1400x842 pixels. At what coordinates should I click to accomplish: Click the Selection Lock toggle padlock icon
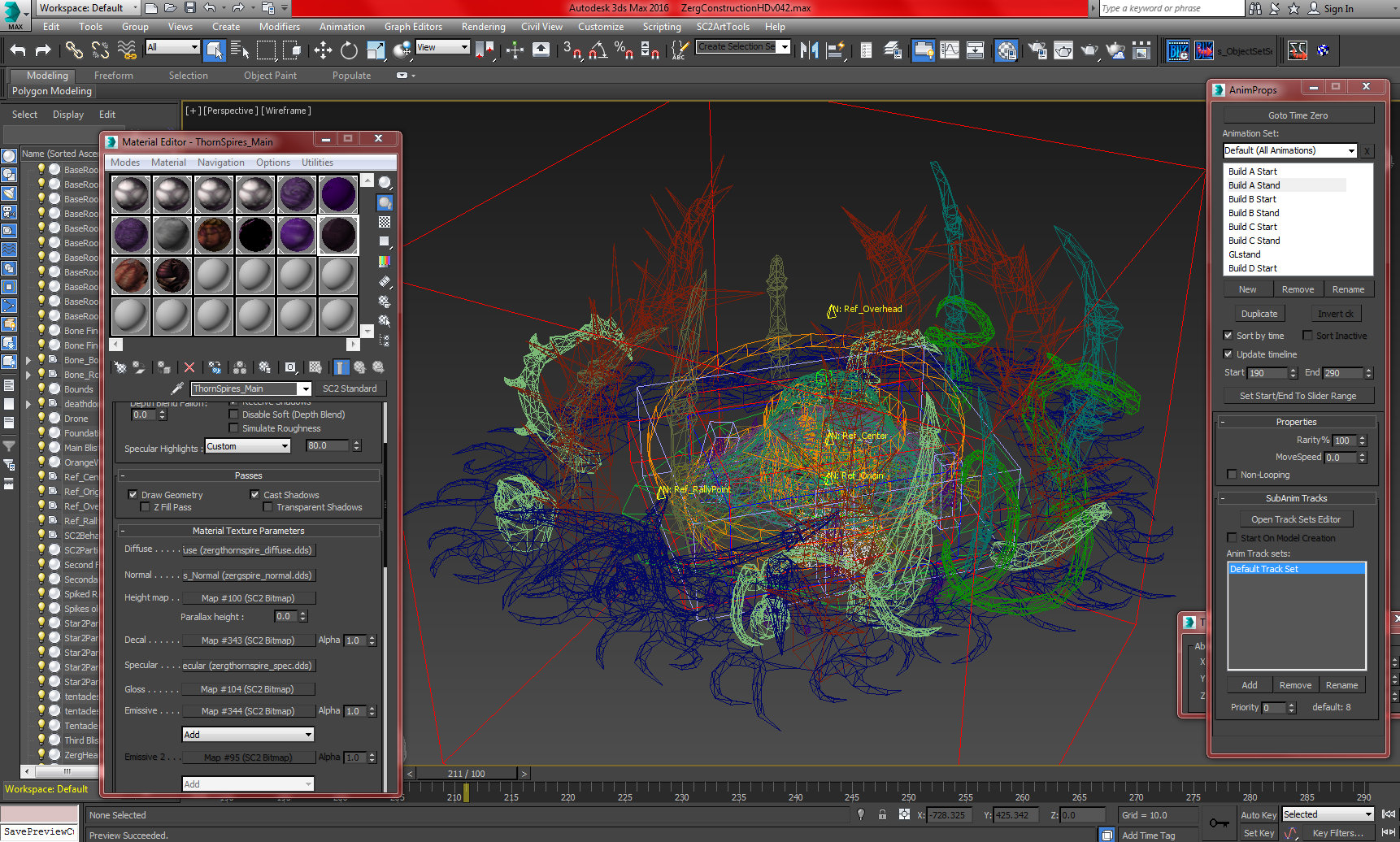pos(882,814)
